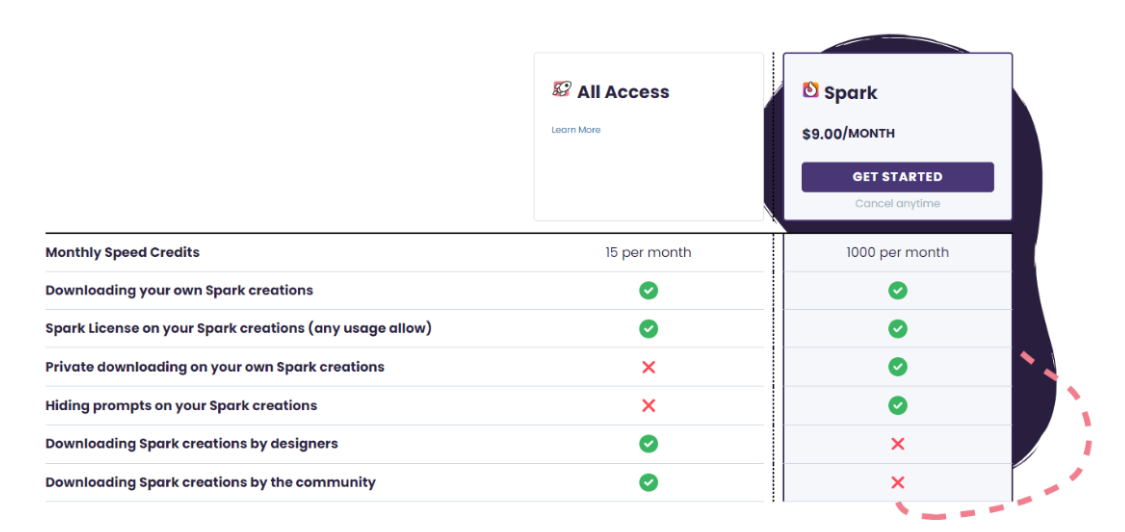Click the Cancel anytime text
This screenshot has height=532, width=1125.
[898, 204]
